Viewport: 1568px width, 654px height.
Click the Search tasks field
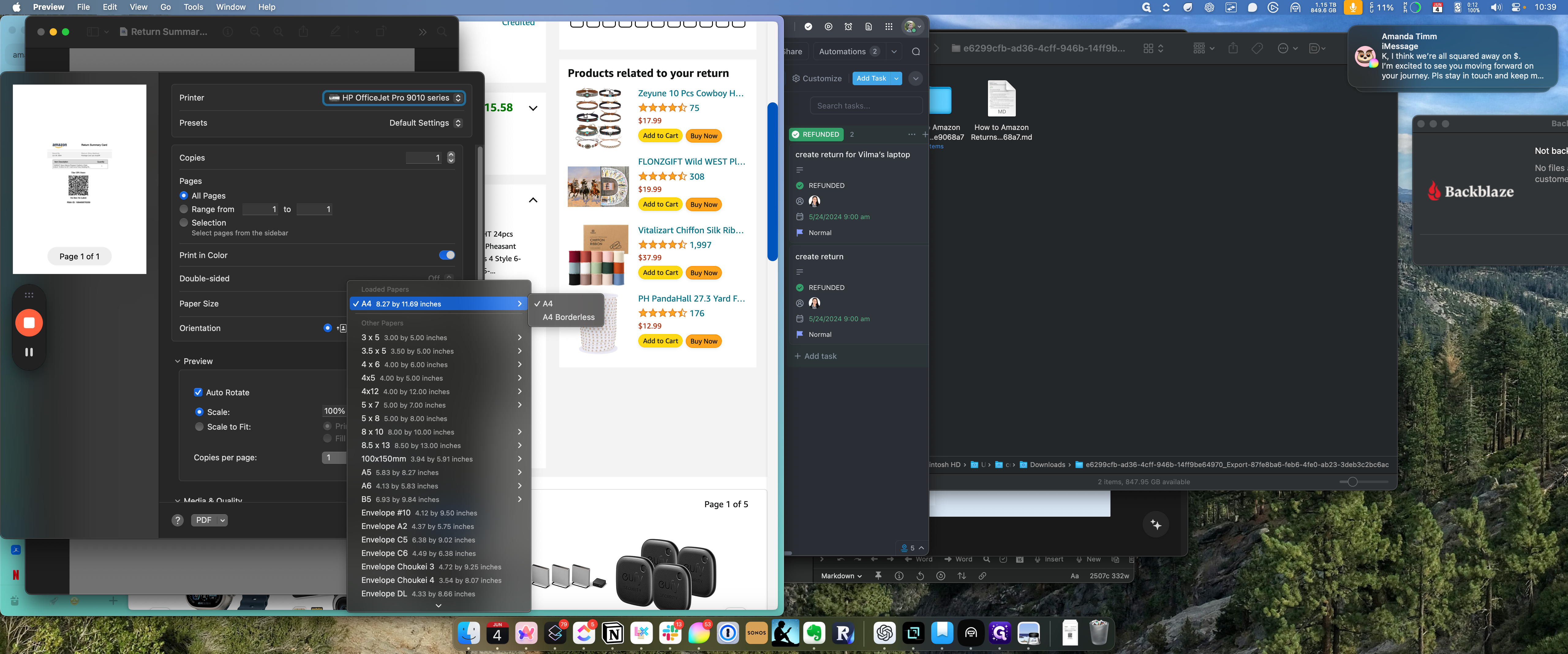(866, 105)
